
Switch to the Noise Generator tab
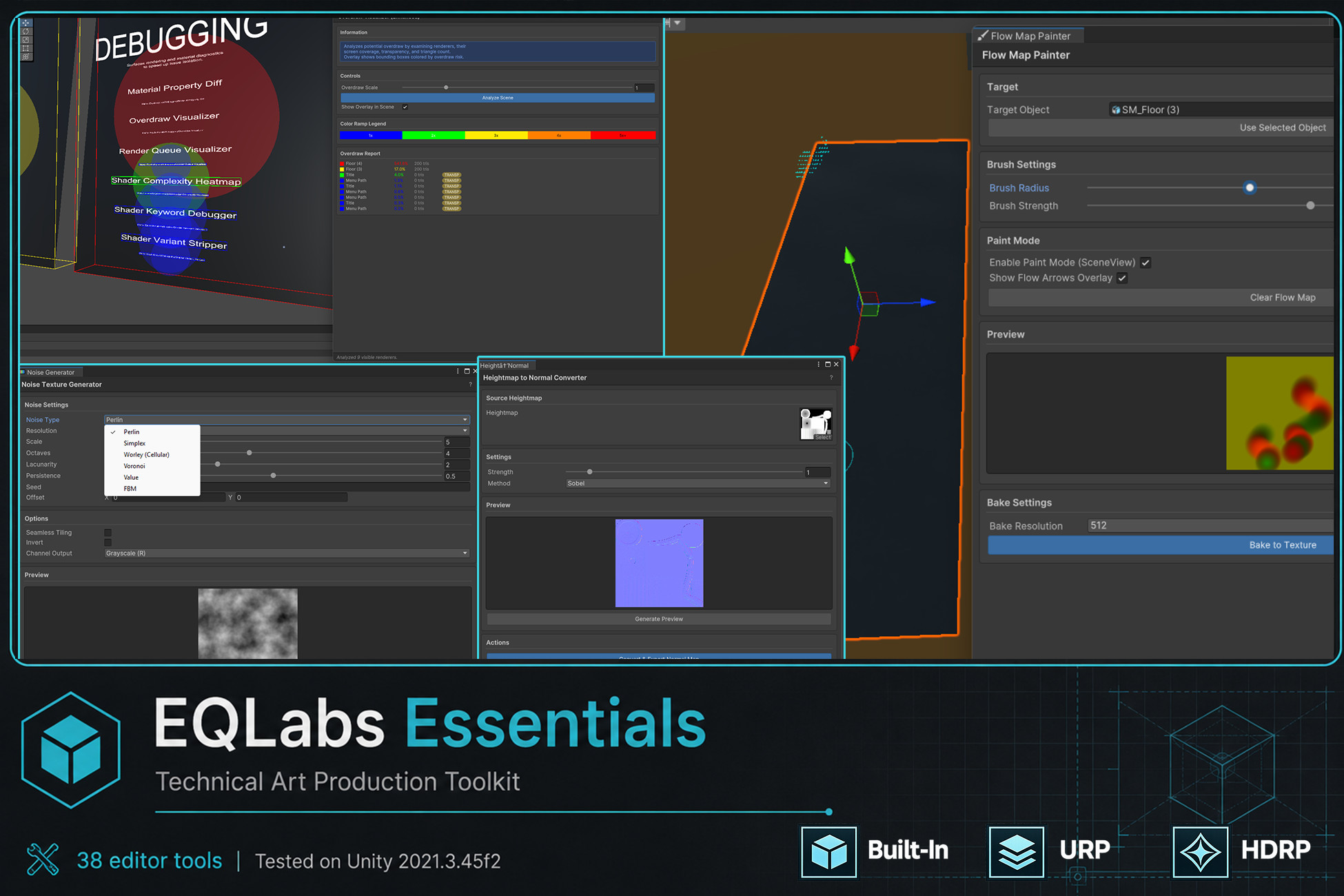(x=51, y=372)
